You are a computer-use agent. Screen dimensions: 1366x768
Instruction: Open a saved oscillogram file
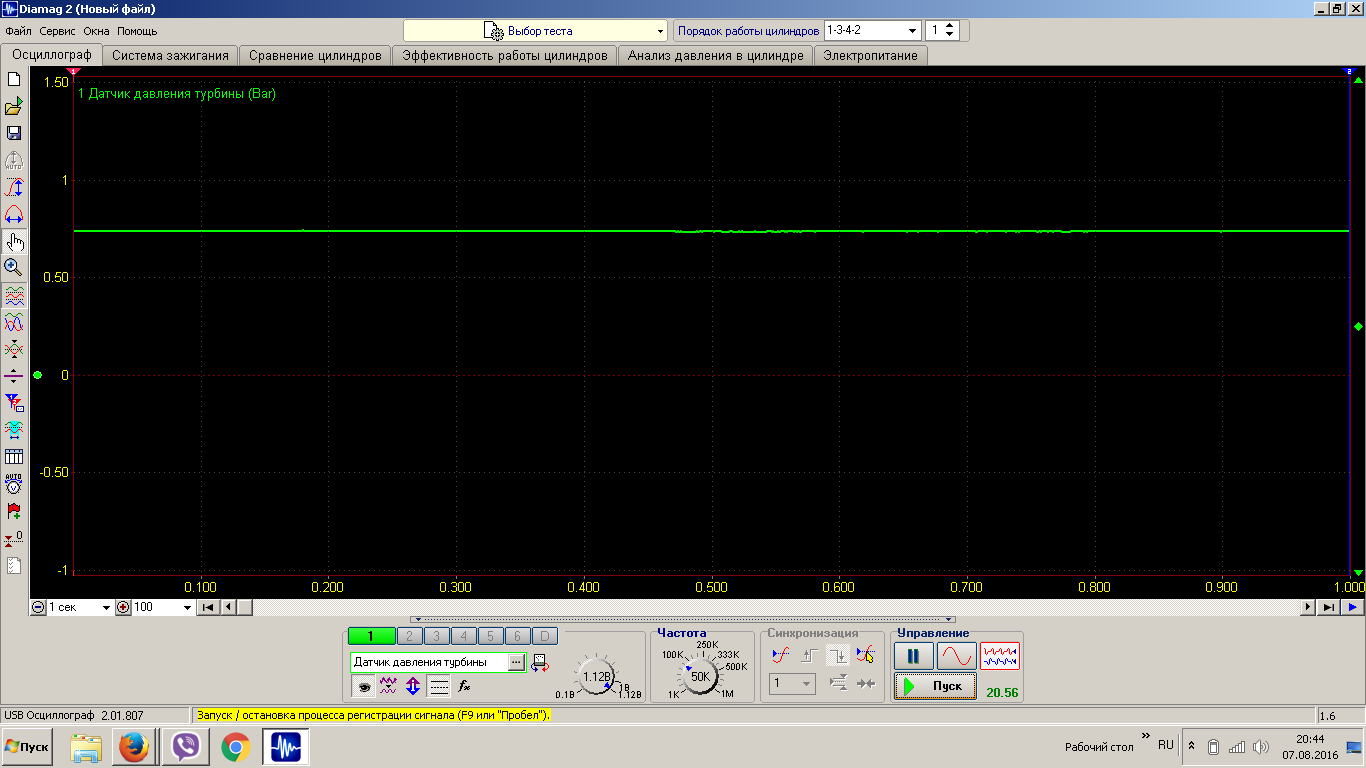(x=14, y=106)
